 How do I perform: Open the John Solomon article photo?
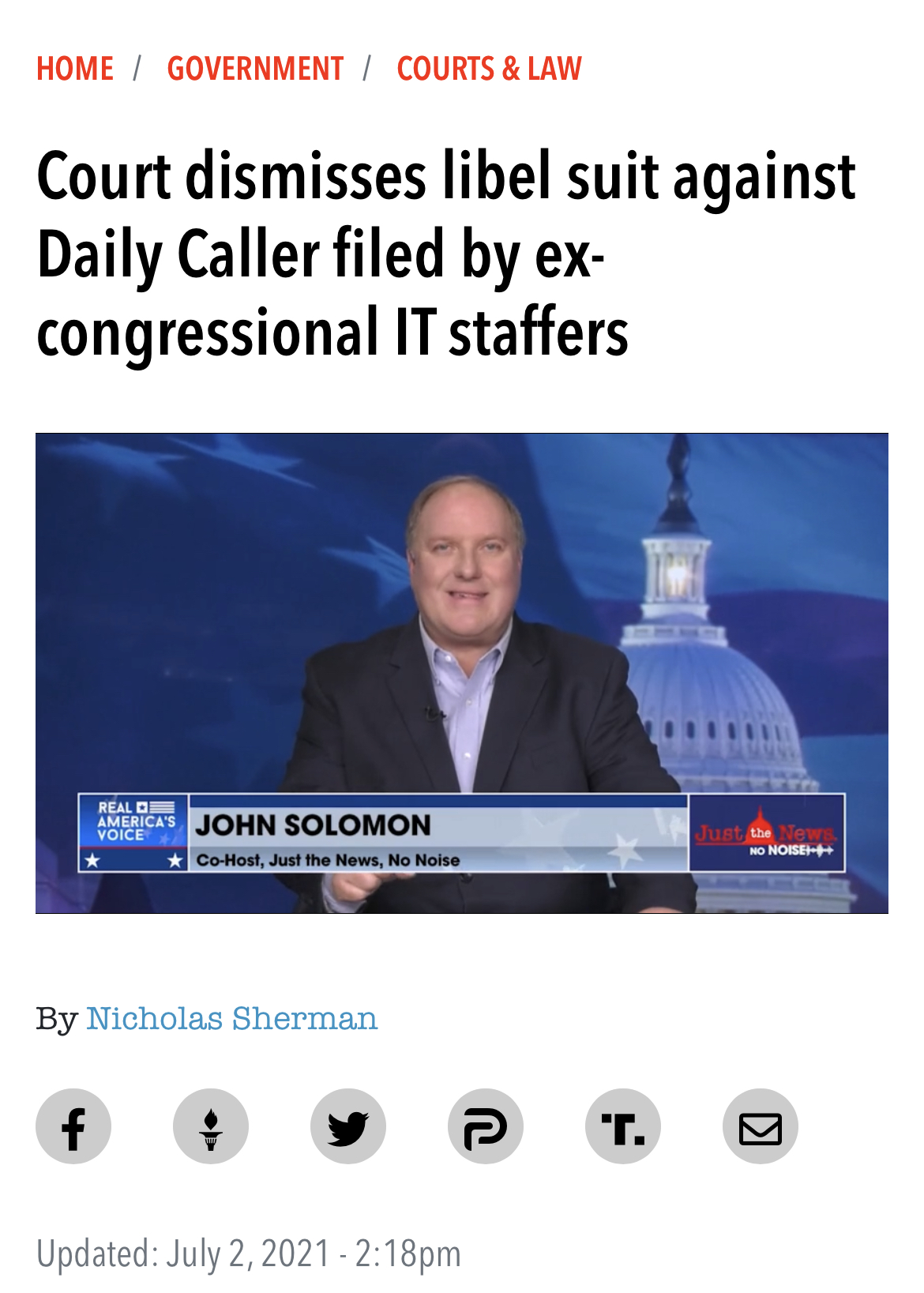[462, 673]
